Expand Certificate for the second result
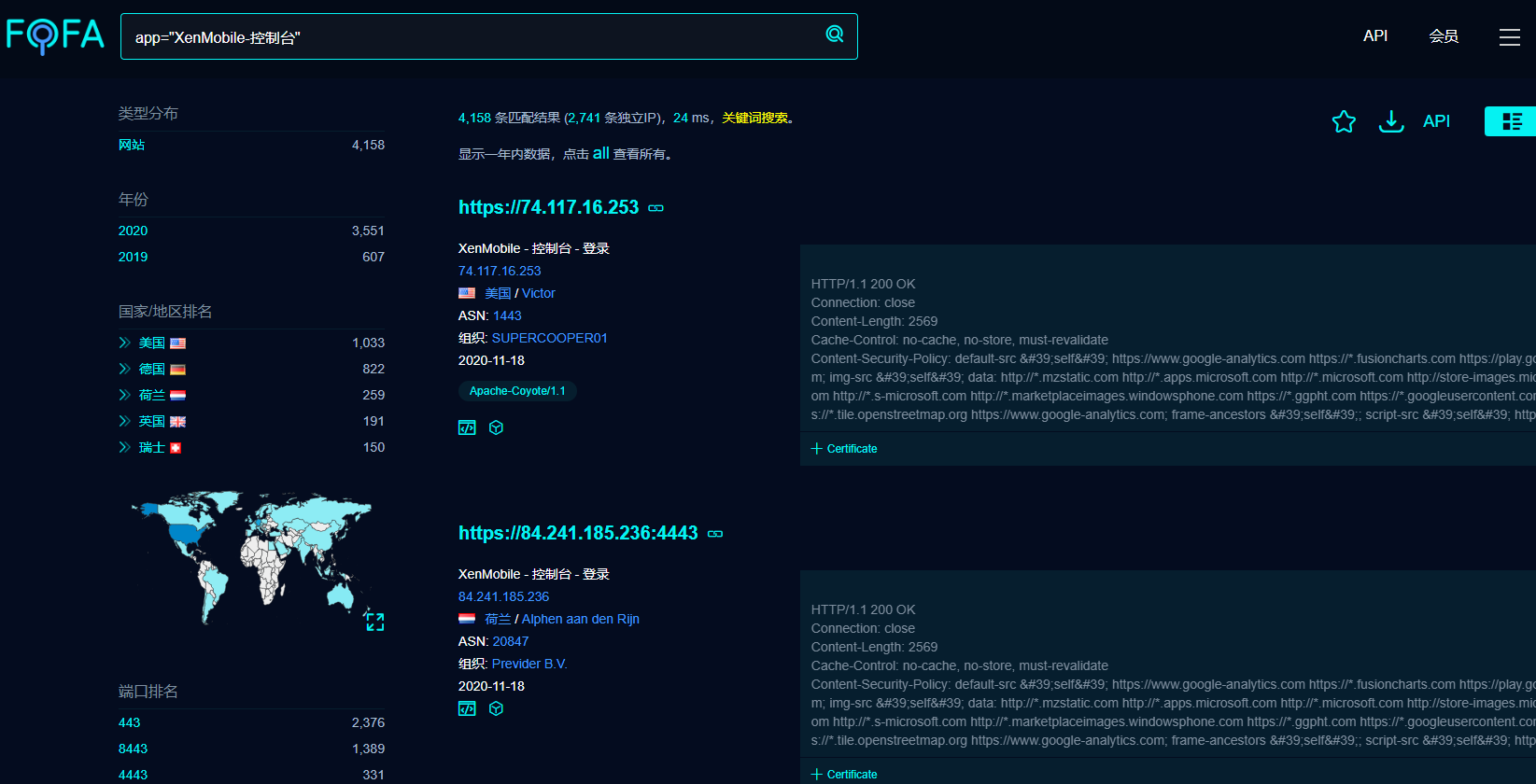Viewport: 1536px width, 784px height. click(x=844, y=775)
